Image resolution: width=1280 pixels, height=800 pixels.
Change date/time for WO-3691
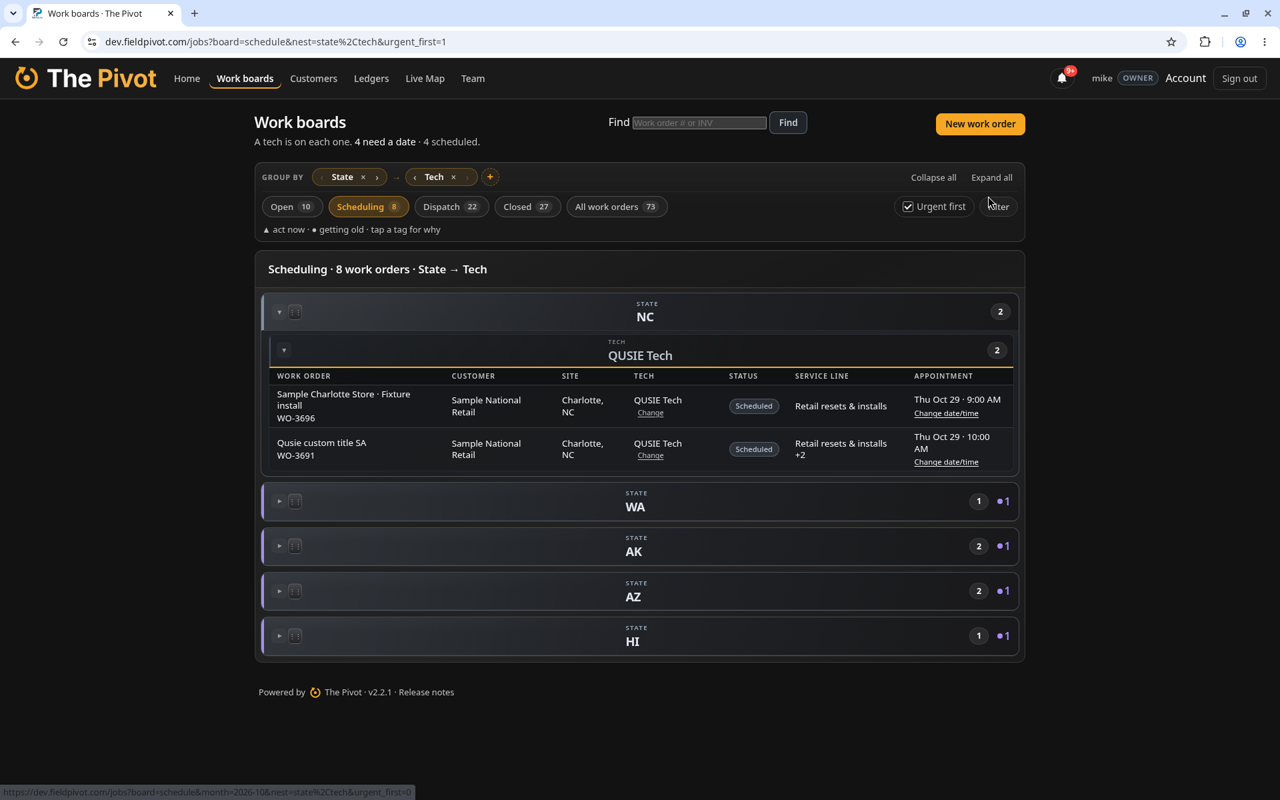[x=946, y=462]
